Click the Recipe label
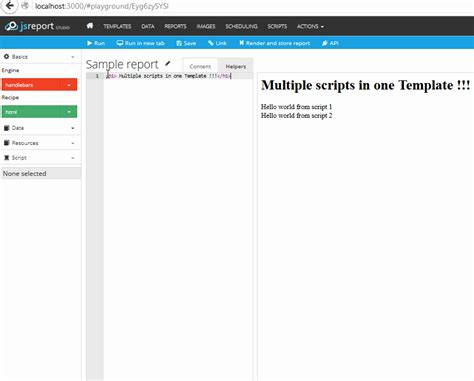Viewport: 474px width, 381px height. click(x=10, y=97)
